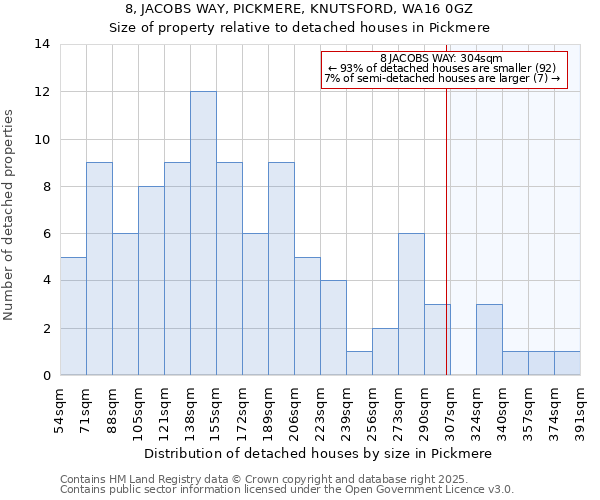Click the bar between 256sqm and 273sqm
The height and width of the screenshot is (500, 600).
(x=385, y=352)
